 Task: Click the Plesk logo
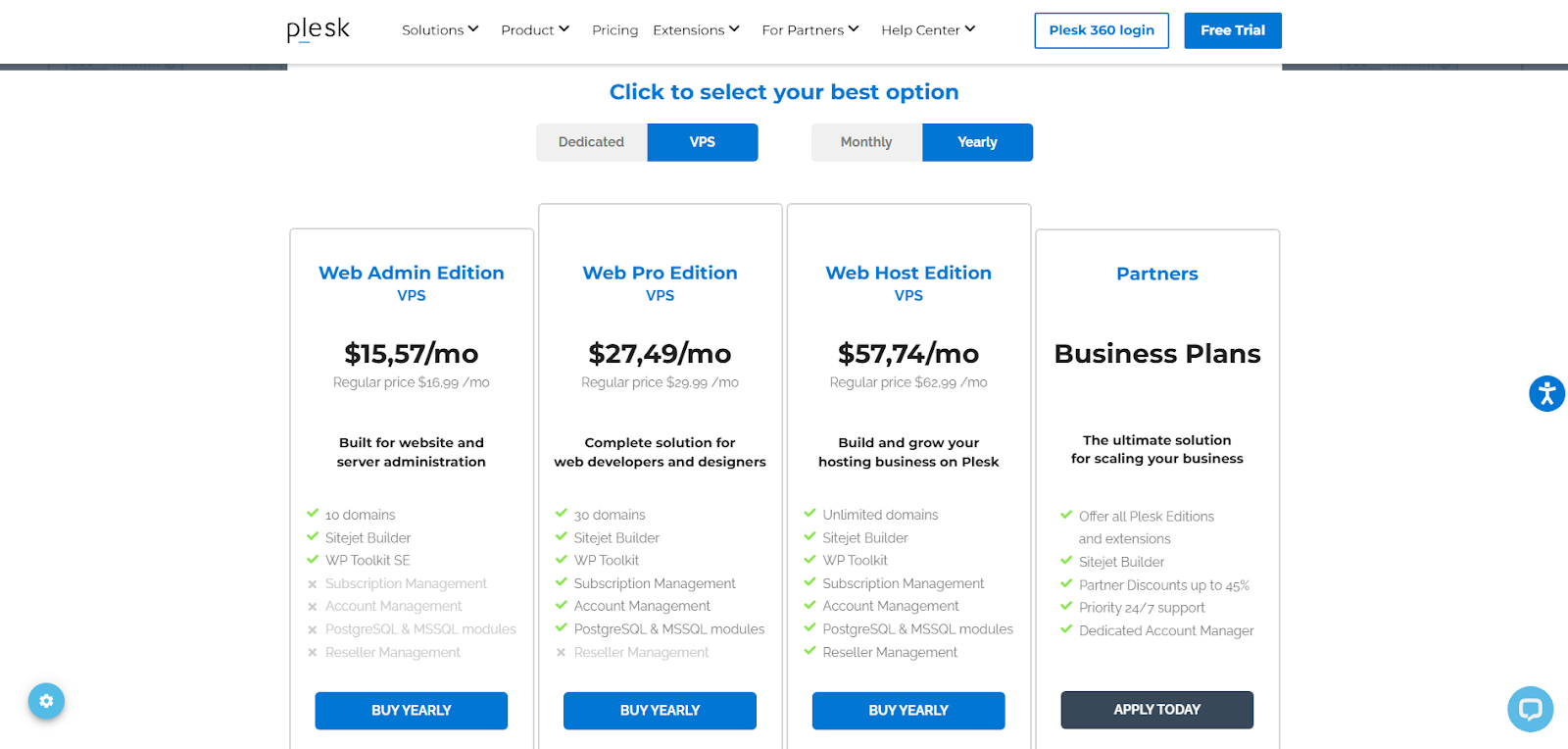[318, 29]
